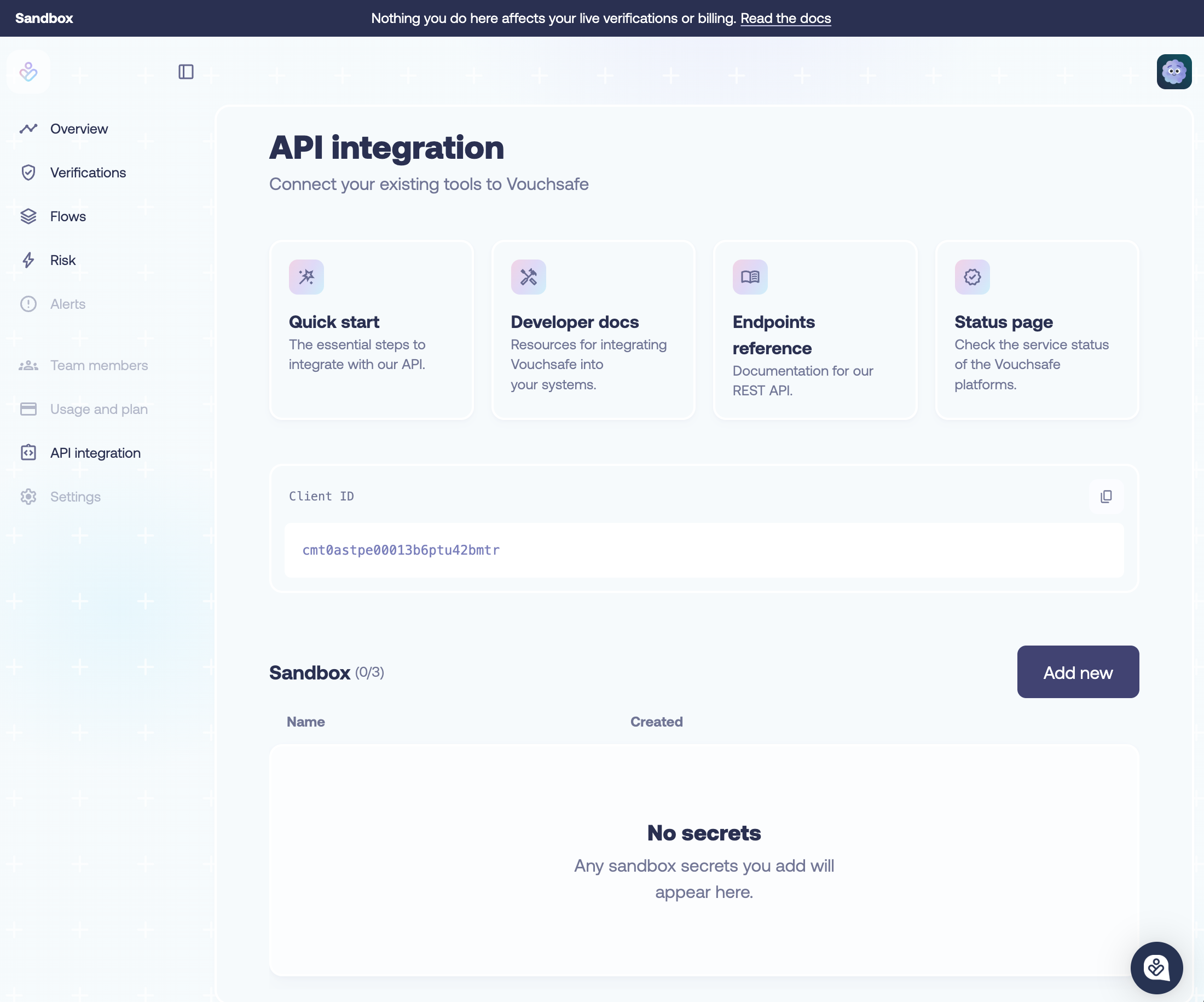The height and width of the screenshot is (1002, 1204).
Task: Click the Status page badge icon
Action: click(972, 277)
